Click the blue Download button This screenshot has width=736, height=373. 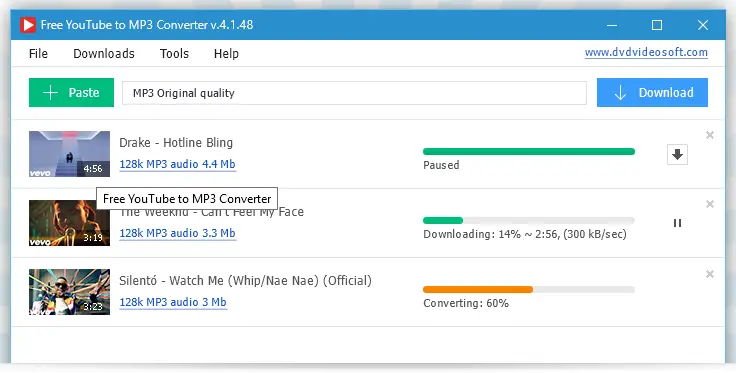point(652,92)
